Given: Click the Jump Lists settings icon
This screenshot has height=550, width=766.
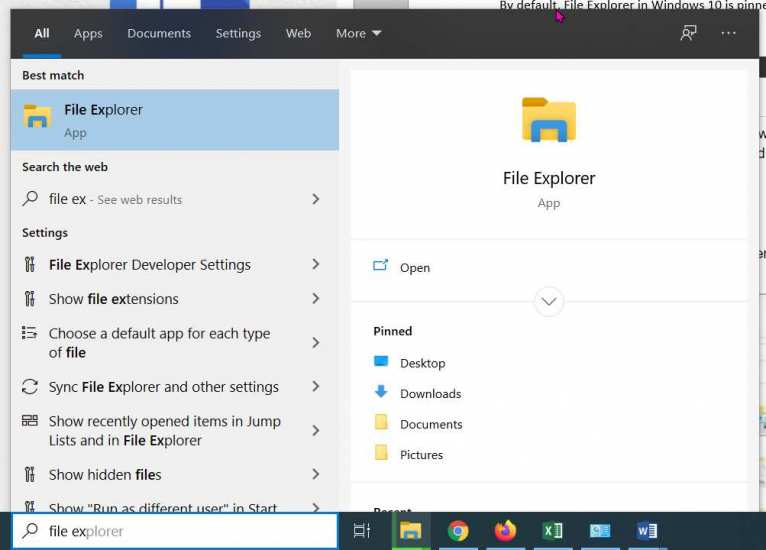Looking at the screenshot, I should click(x=30, y=421).
